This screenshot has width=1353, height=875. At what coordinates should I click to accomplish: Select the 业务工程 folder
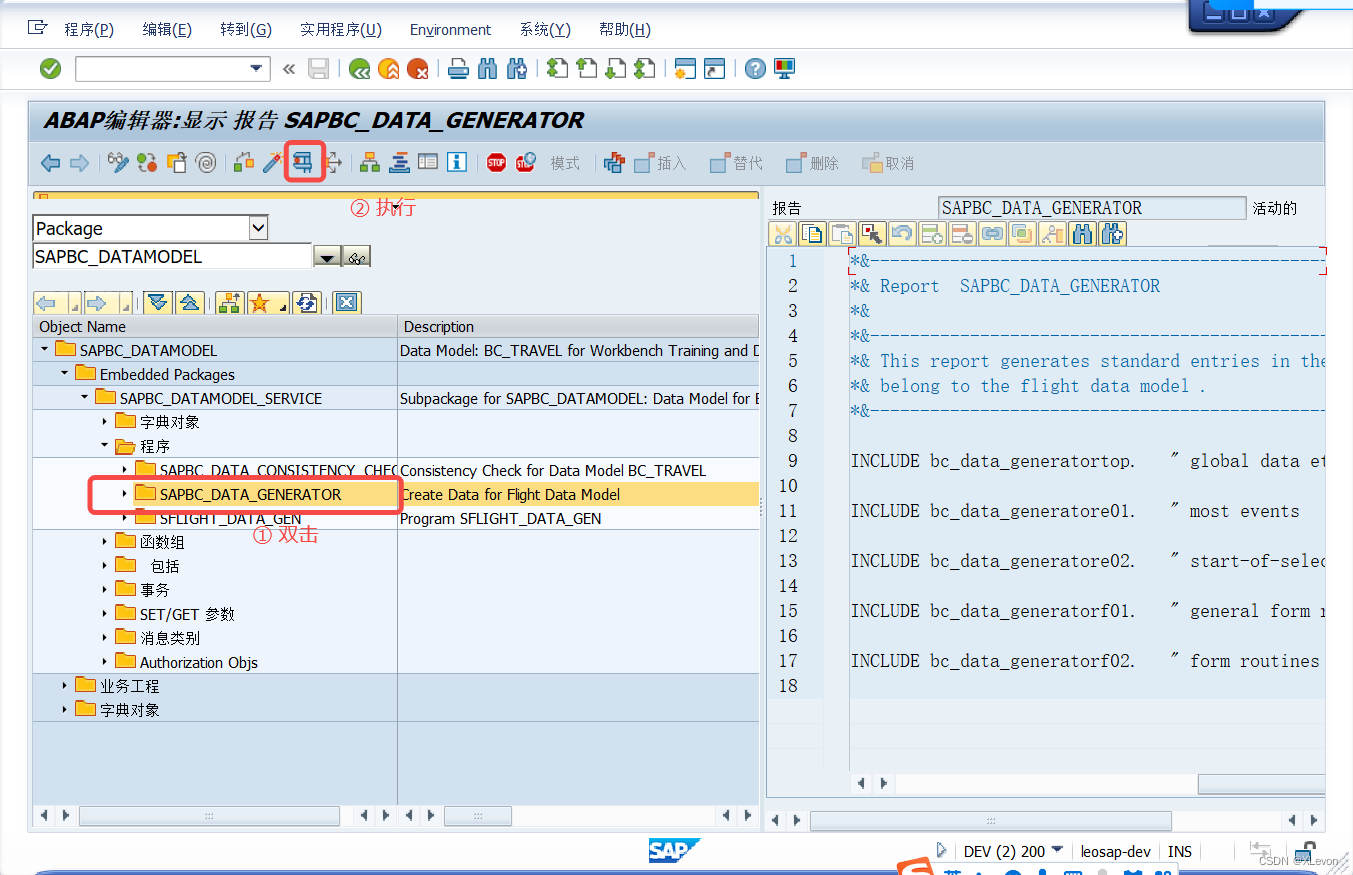click(x=129, y=686)
